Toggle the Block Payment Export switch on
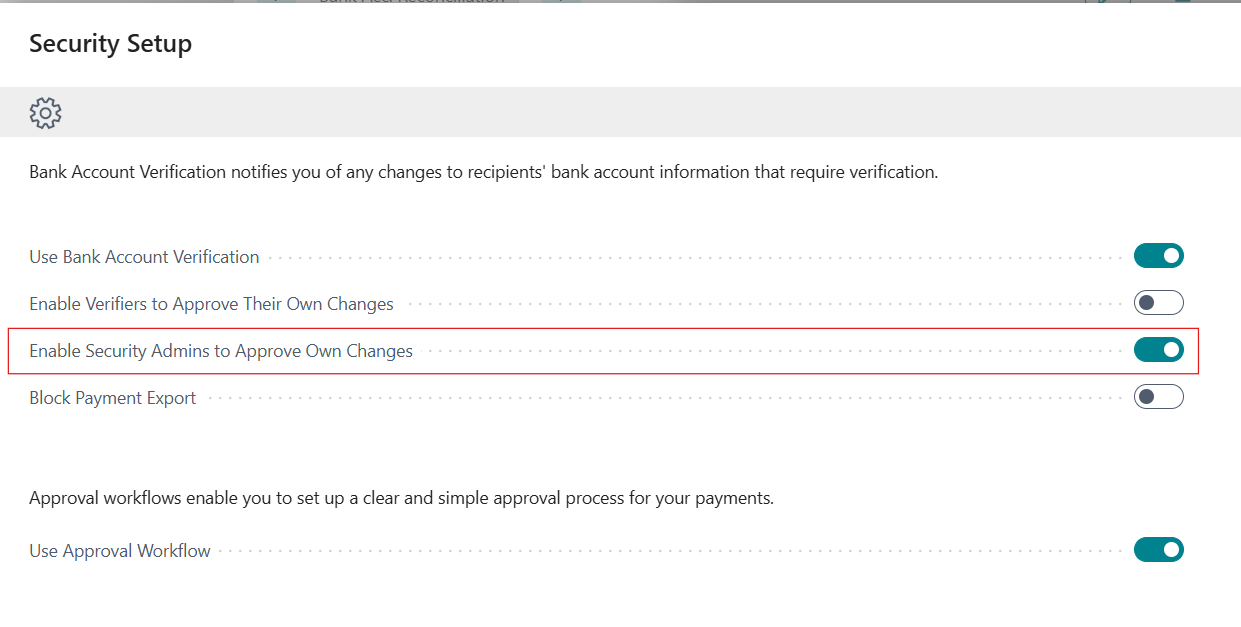 pyautogui.click(x=1158, y=397)
